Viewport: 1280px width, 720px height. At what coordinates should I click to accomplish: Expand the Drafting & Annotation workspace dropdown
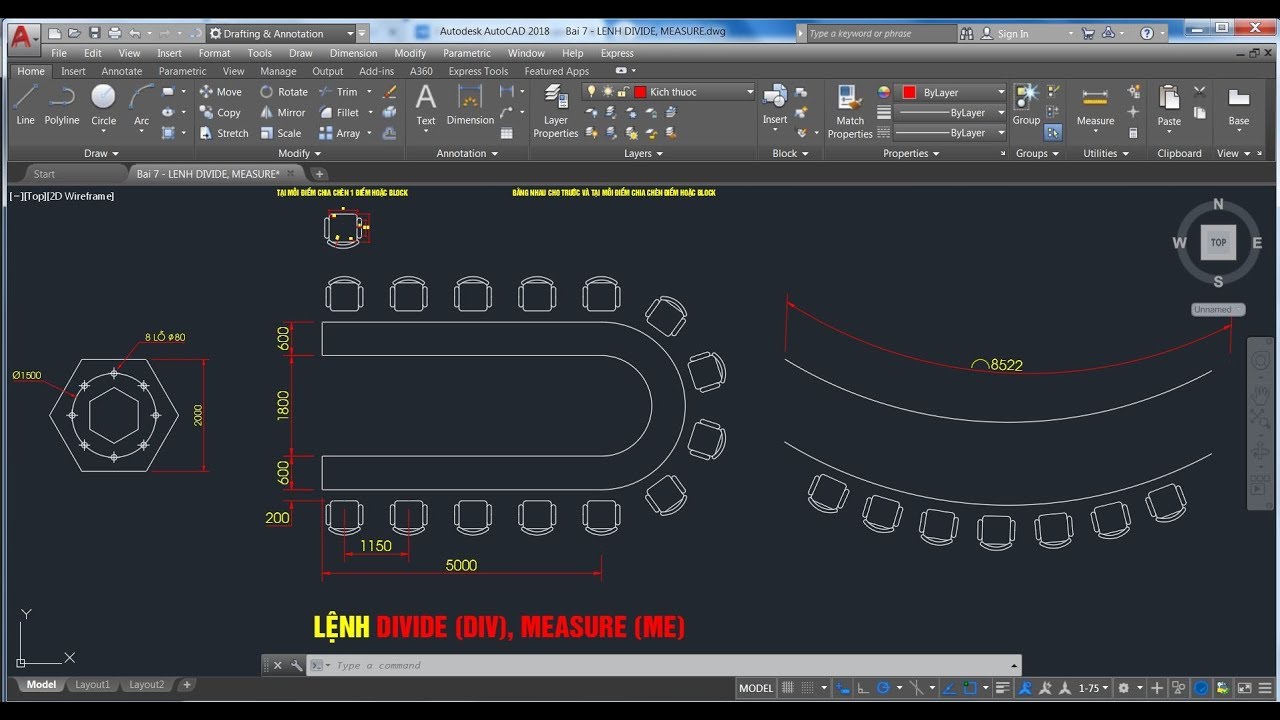(x=350, y=33)
